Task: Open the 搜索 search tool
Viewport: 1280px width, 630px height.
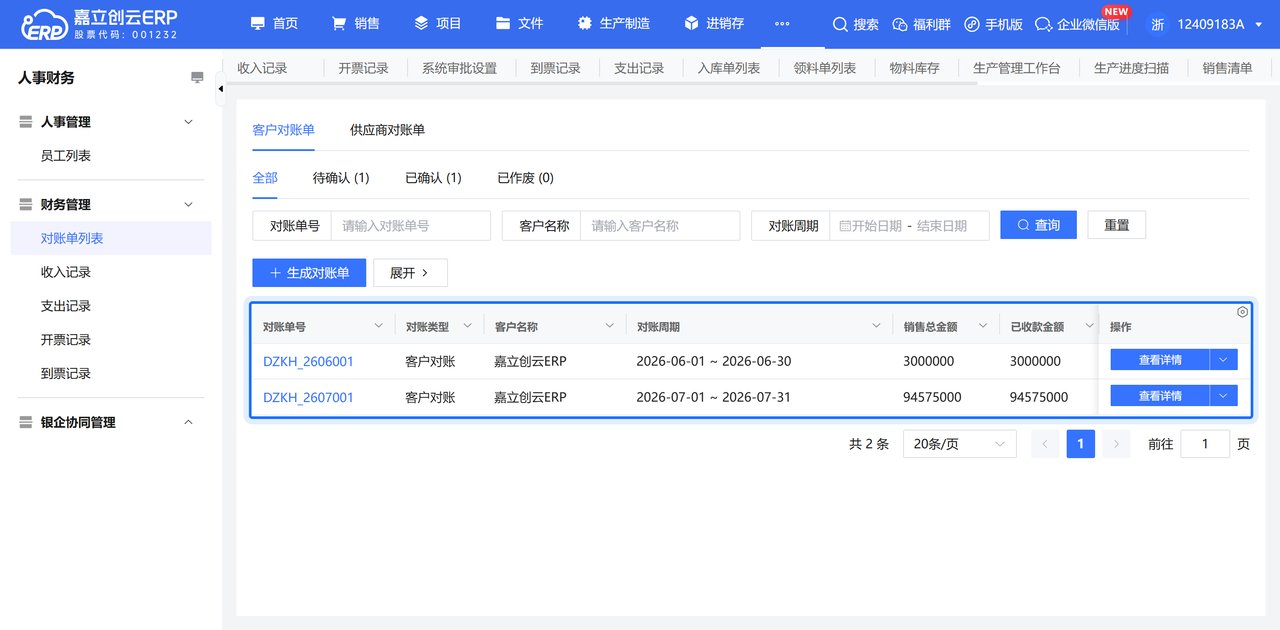Action: click(x=855, y=24)
